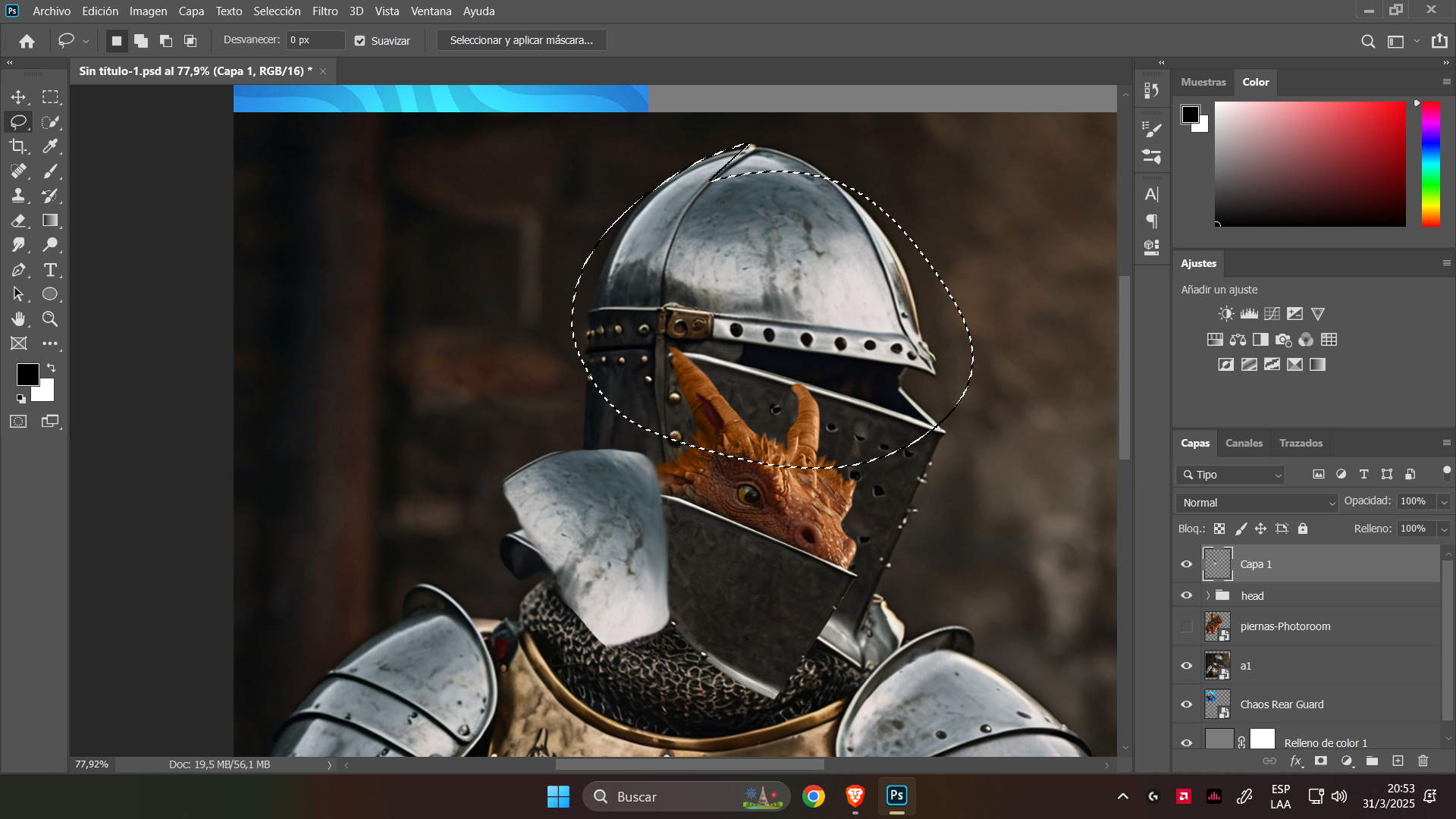Open the Selección menu
This screenshot has height=819, width=1456.
pyautogui.click(x=277, y=11)
